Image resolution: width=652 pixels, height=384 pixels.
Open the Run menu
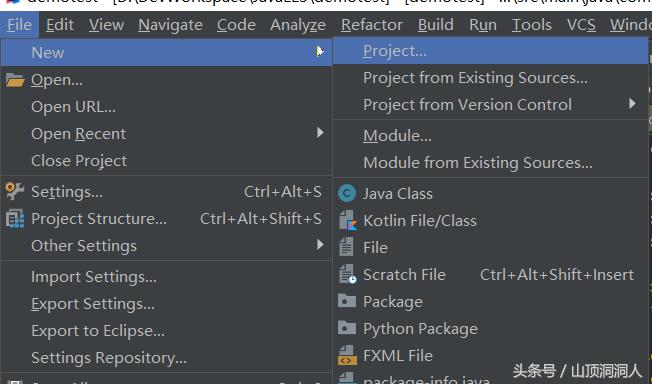(x=483, y=25)
